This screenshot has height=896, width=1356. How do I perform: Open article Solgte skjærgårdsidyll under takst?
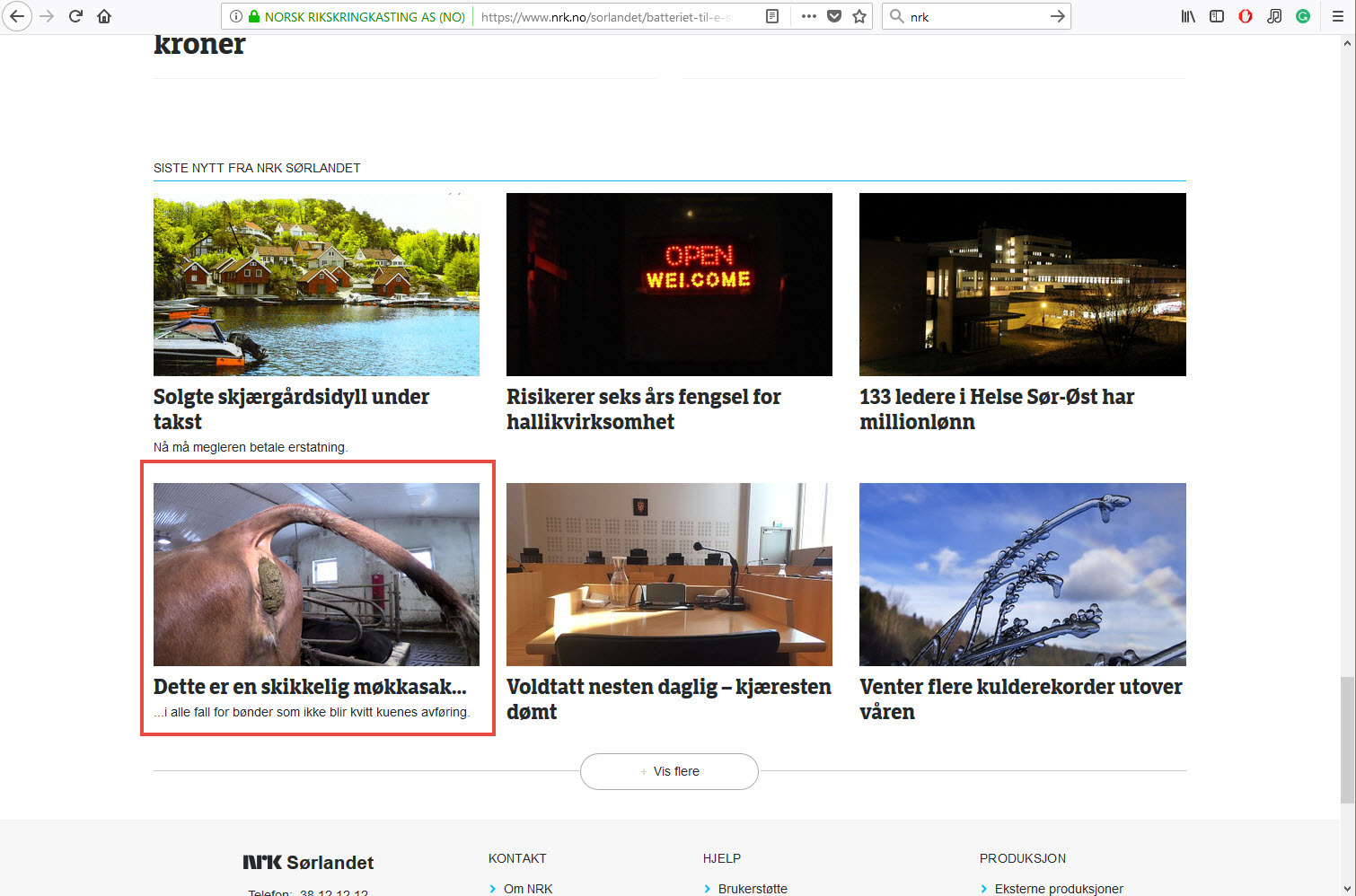click(291, 408)
